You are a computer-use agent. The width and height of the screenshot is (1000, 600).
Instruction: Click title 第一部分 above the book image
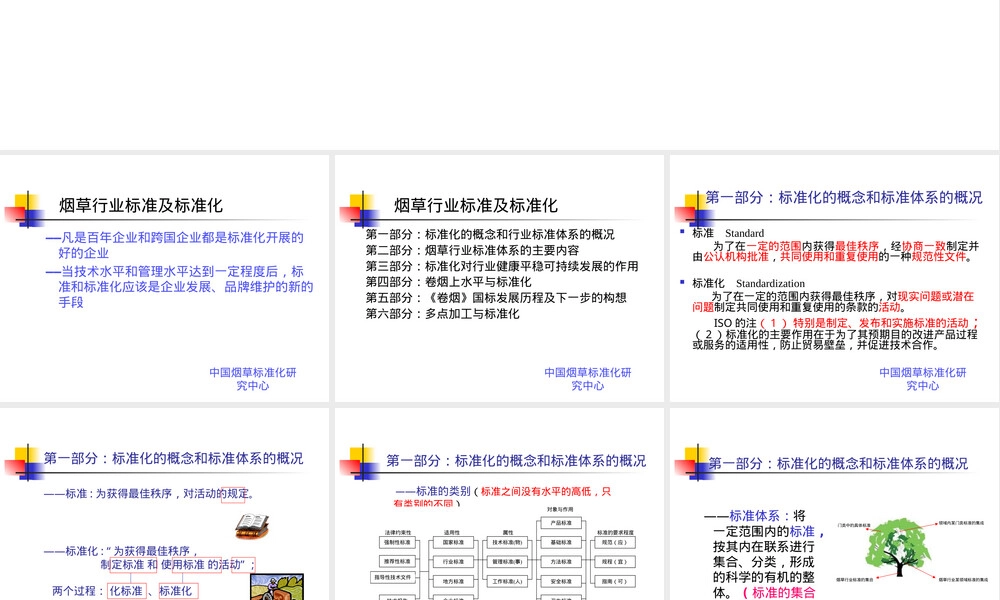pos(173,458)
